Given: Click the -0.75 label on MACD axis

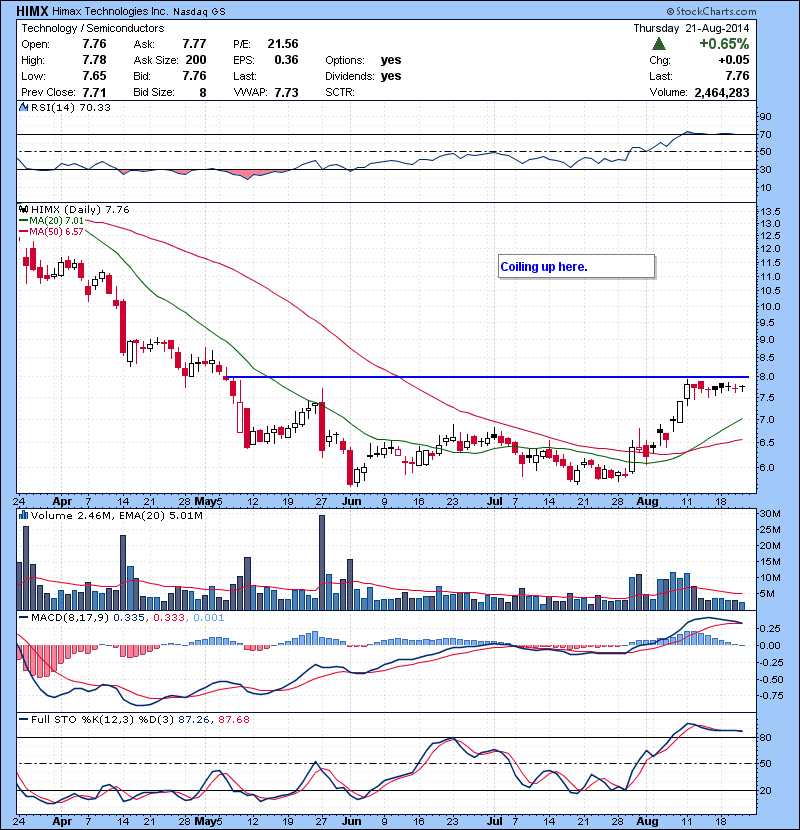Looking at the screenshot, I should click(769, 696).
